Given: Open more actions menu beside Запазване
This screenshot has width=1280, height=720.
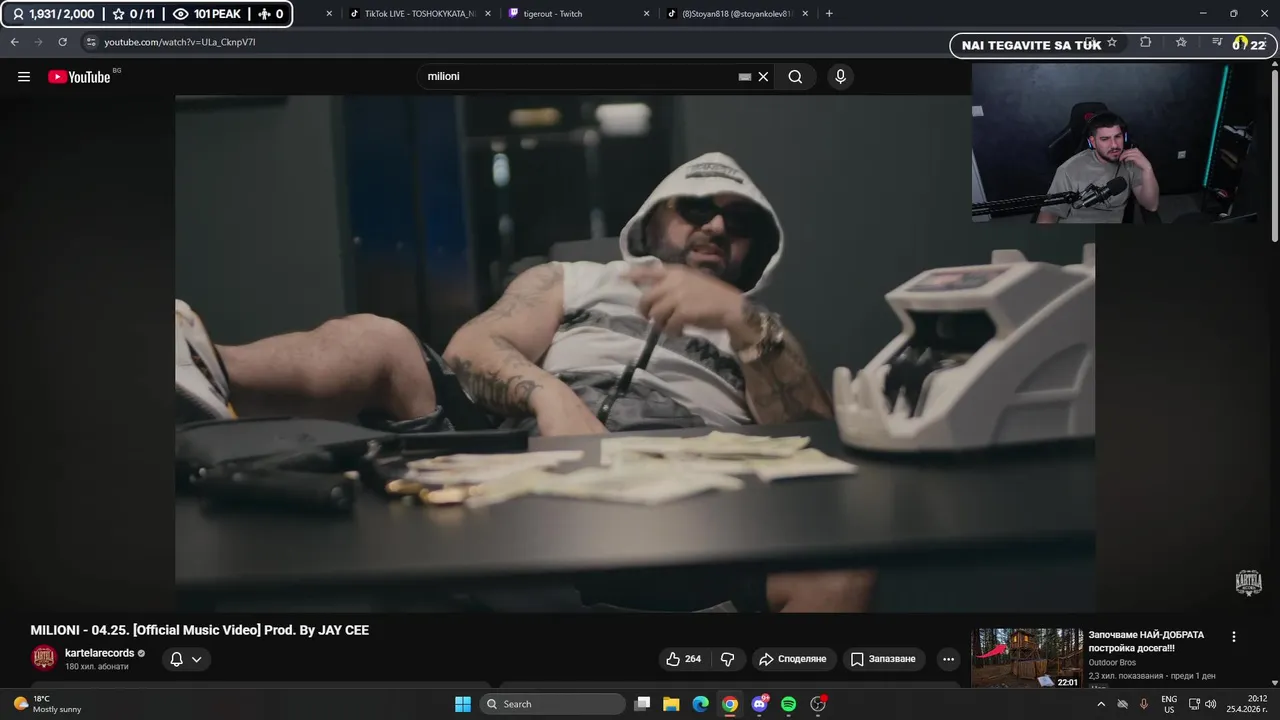Looking at the screenshot, I should pos(948,659).
